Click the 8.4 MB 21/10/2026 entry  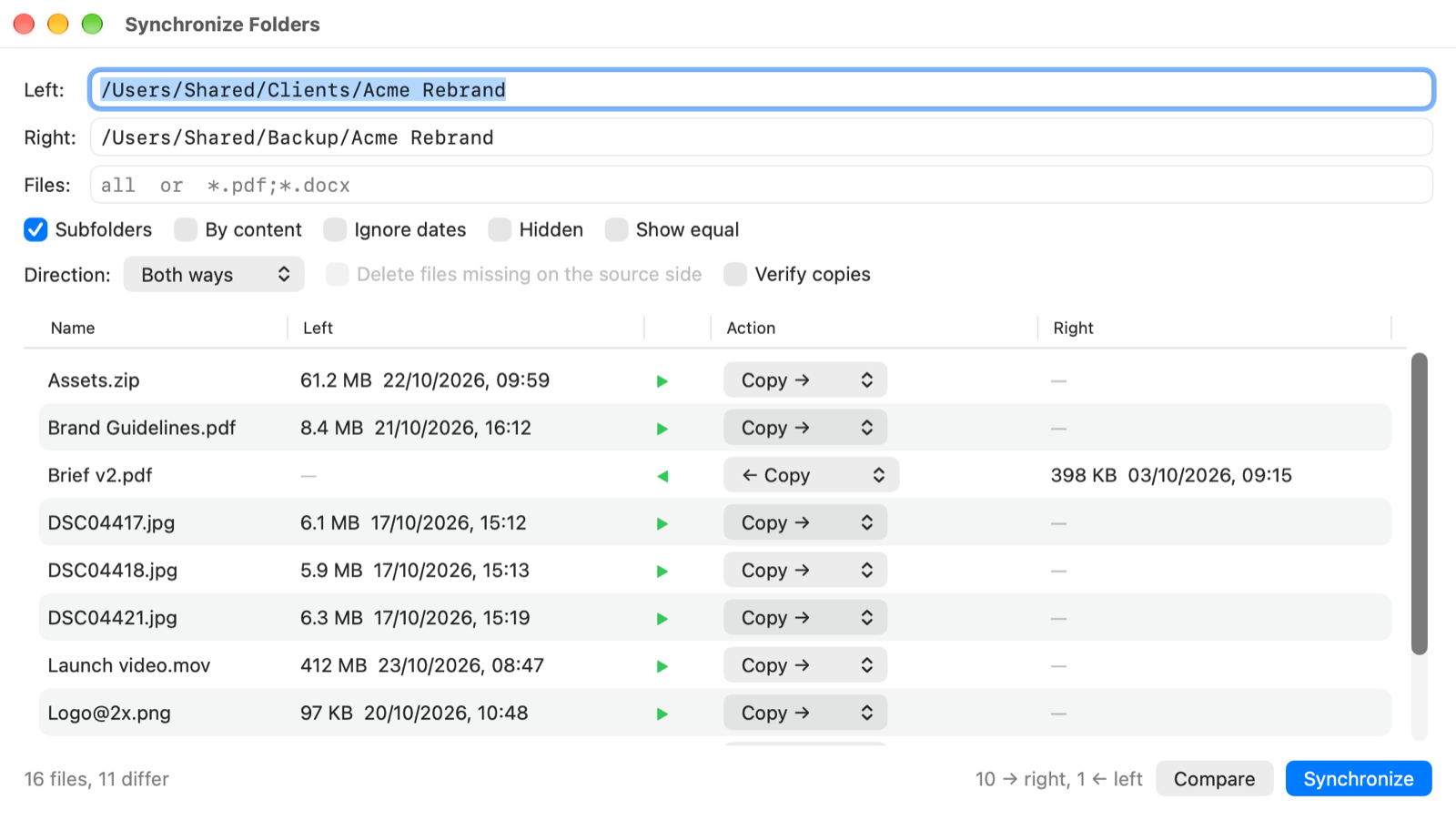click(x=416, y=428)
